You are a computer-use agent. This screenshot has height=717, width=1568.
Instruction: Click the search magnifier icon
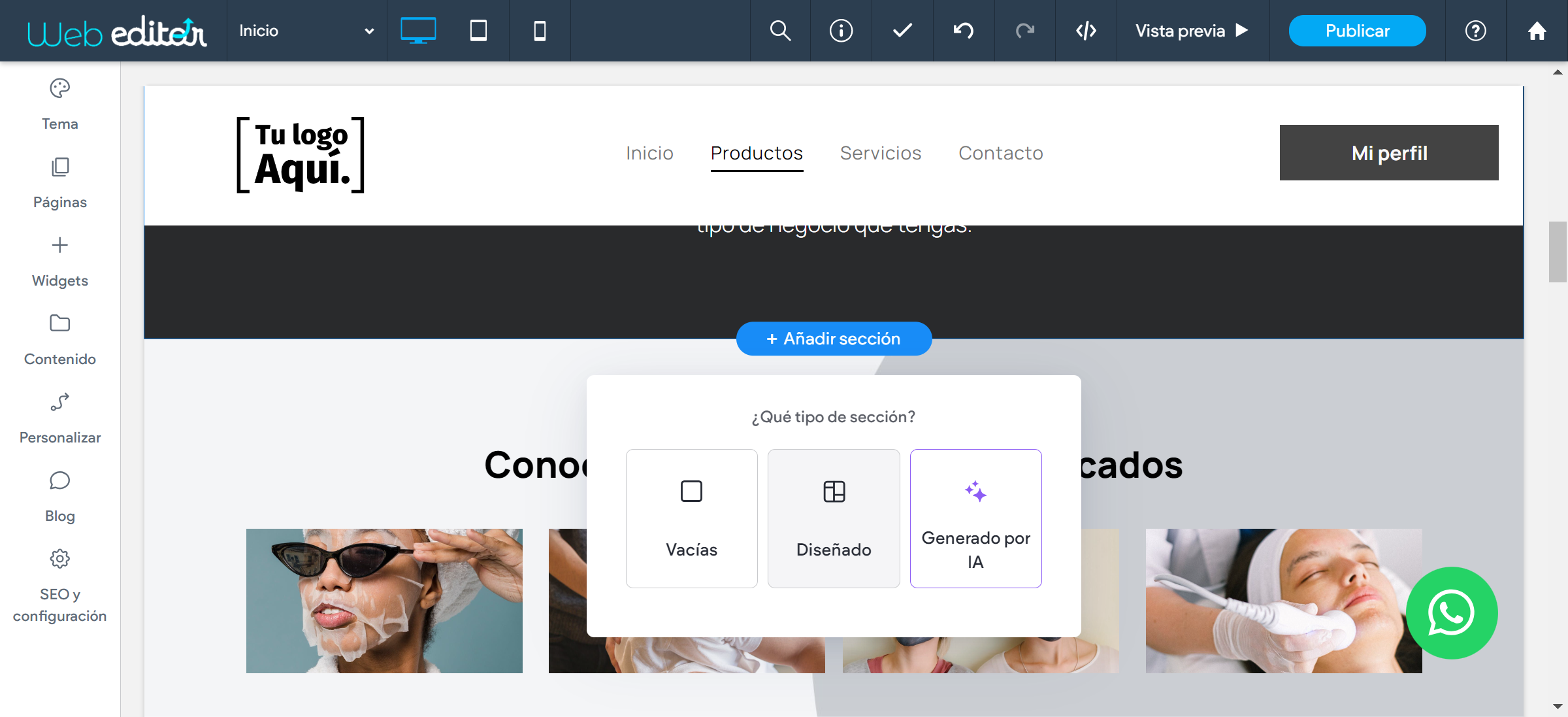coord(780,31)
